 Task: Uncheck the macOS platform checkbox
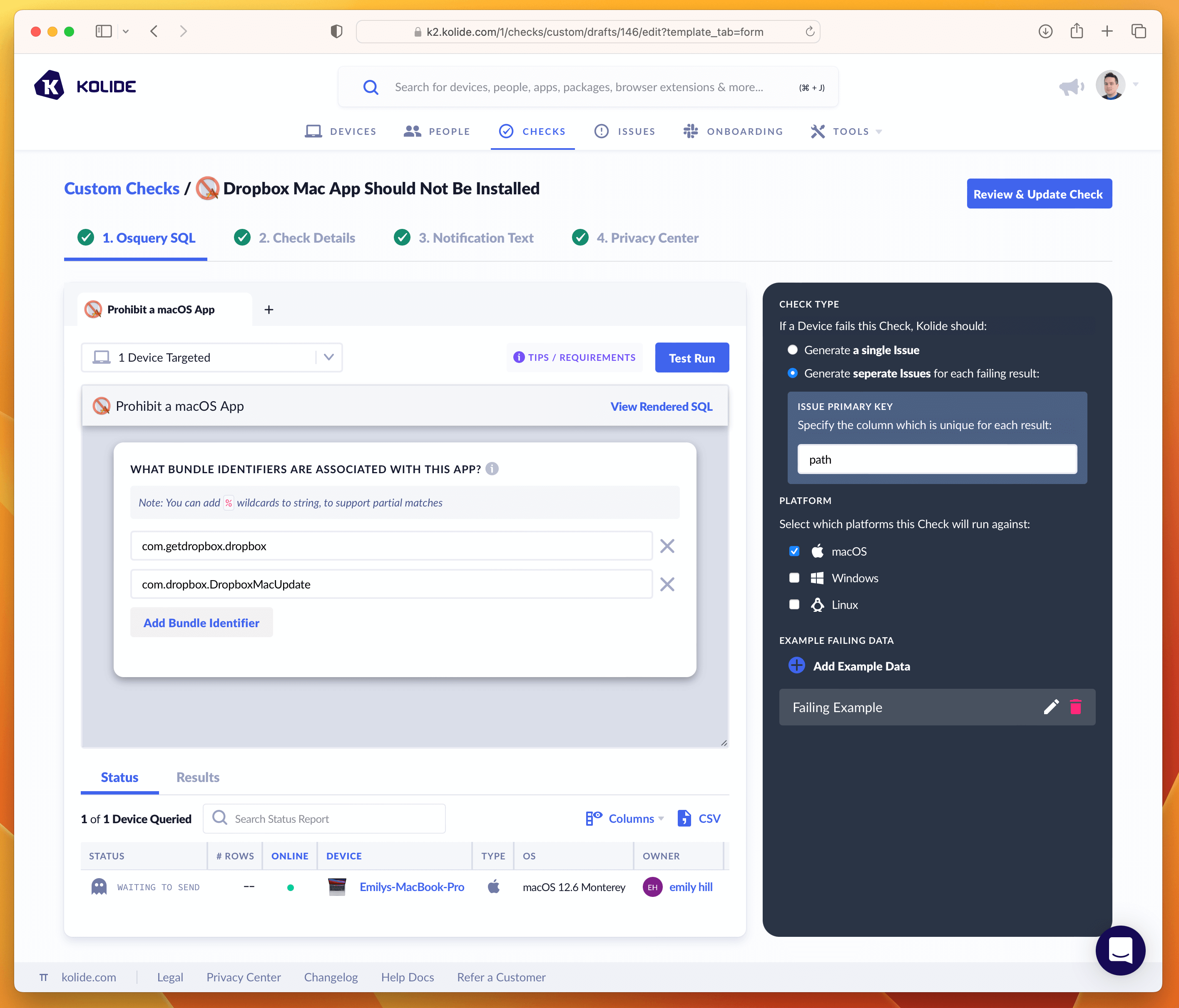pos(794,551)
